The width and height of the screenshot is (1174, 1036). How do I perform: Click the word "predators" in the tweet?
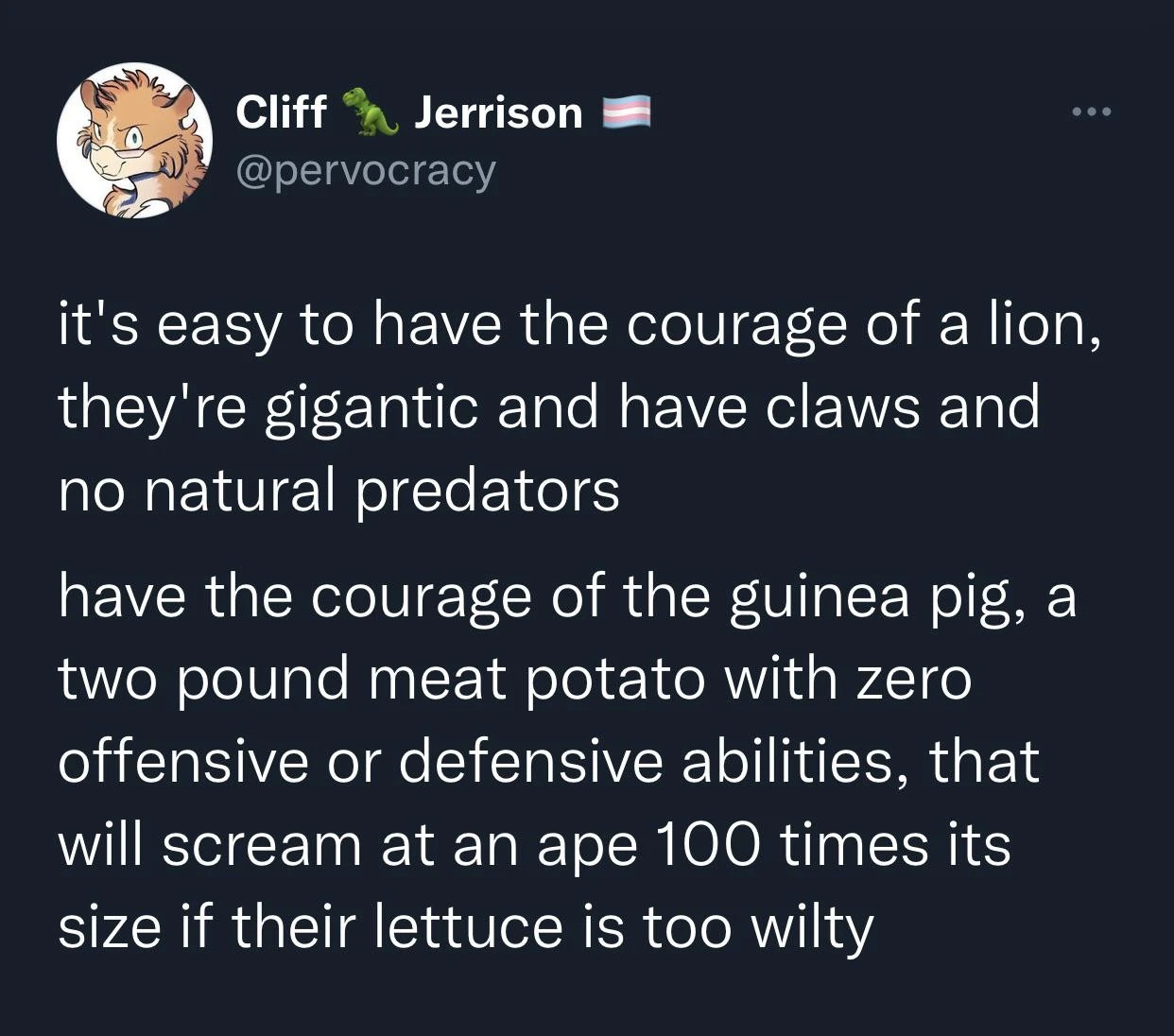coord(488,491)
